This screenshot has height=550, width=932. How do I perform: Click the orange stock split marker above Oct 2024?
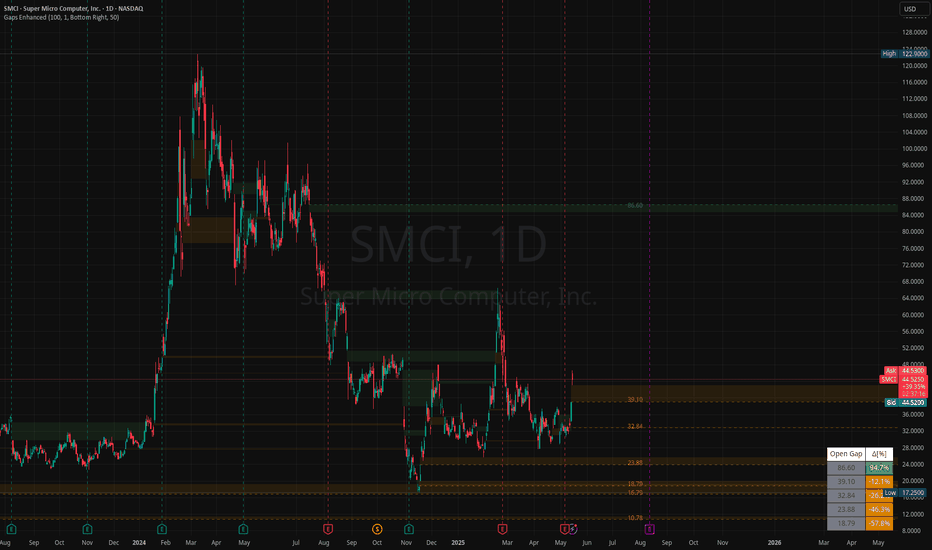377,529
